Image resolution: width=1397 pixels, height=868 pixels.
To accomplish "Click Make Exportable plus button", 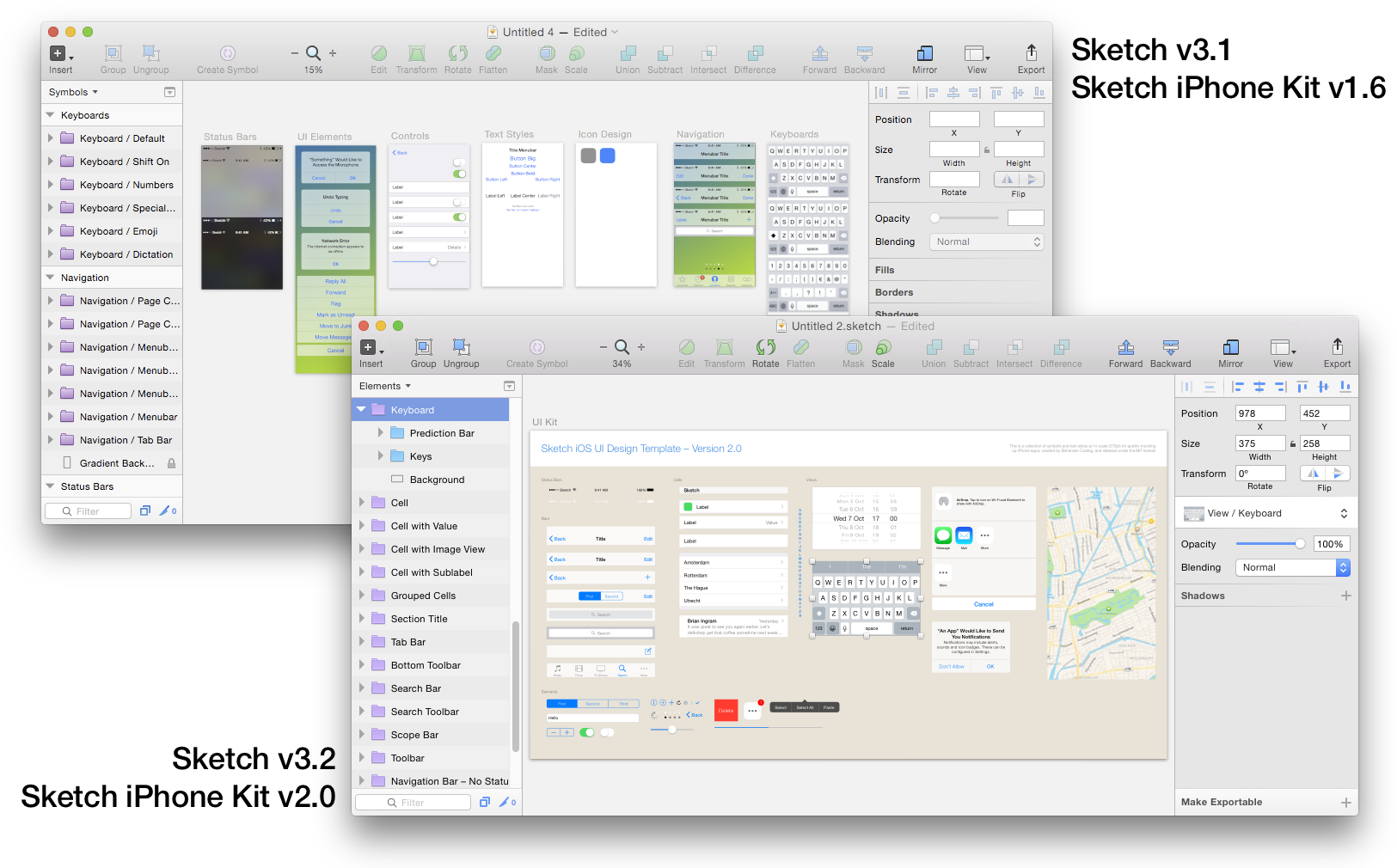I will tap(1345, 803).
